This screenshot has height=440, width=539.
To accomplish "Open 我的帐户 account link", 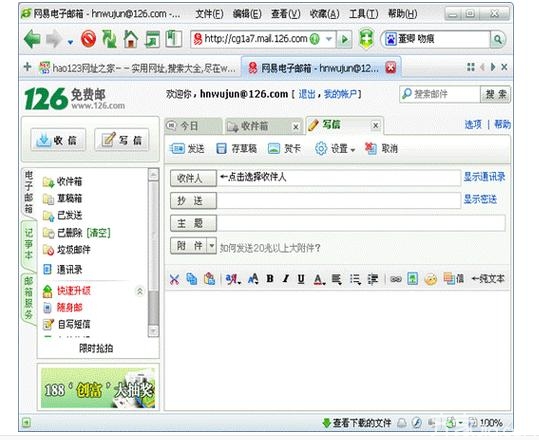I will coord(340,94).
